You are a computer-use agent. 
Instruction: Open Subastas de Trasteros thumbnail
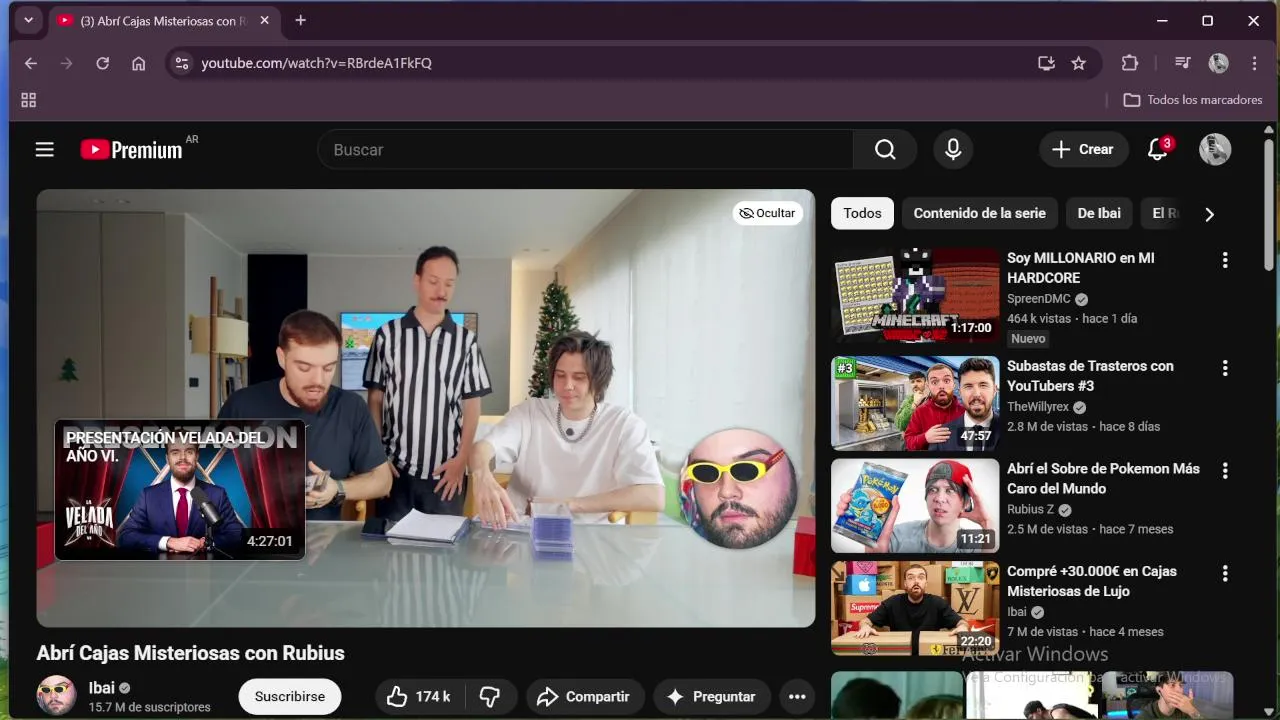[915, 403]
